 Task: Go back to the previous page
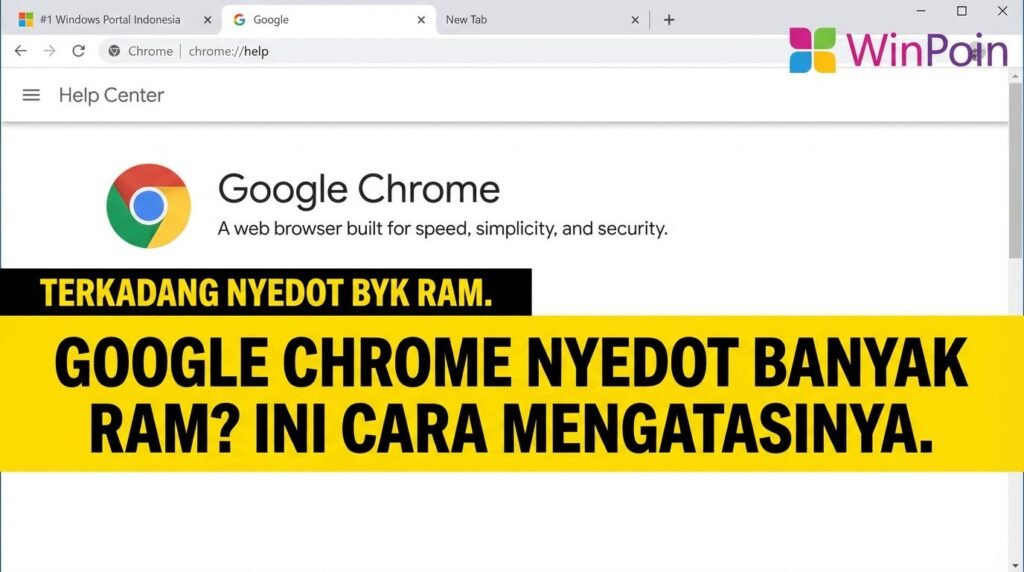pos(20,51)
